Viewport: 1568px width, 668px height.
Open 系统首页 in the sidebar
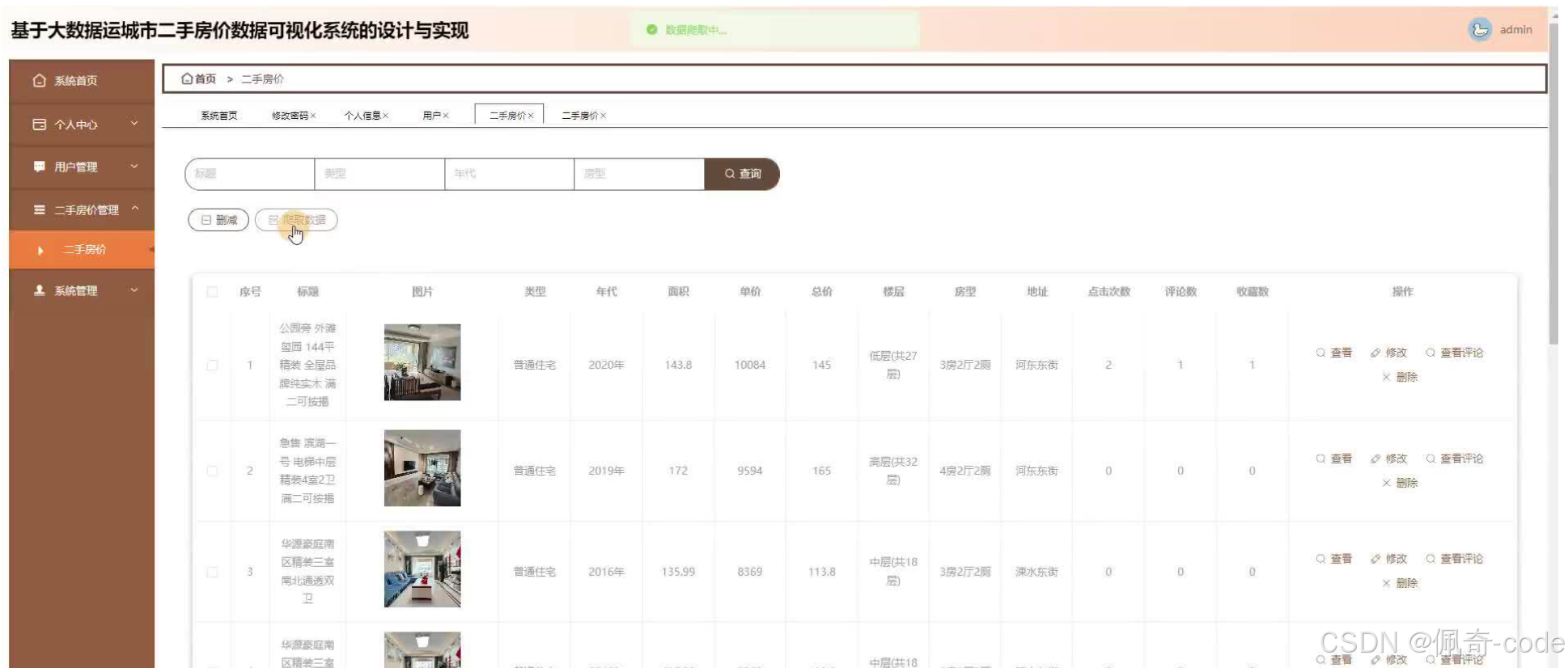pyautogui.click(x=82, y=81)
